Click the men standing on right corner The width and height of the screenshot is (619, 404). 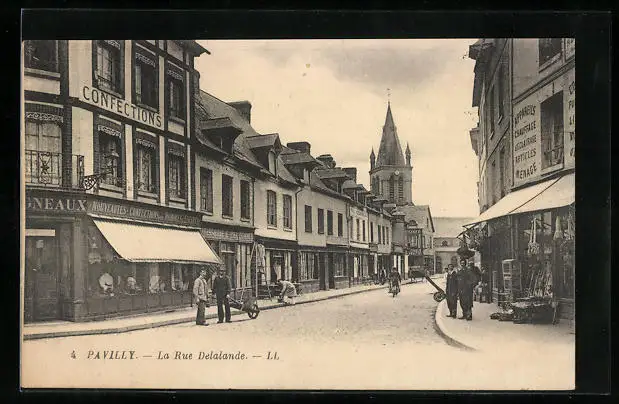(x=460, y=289)
